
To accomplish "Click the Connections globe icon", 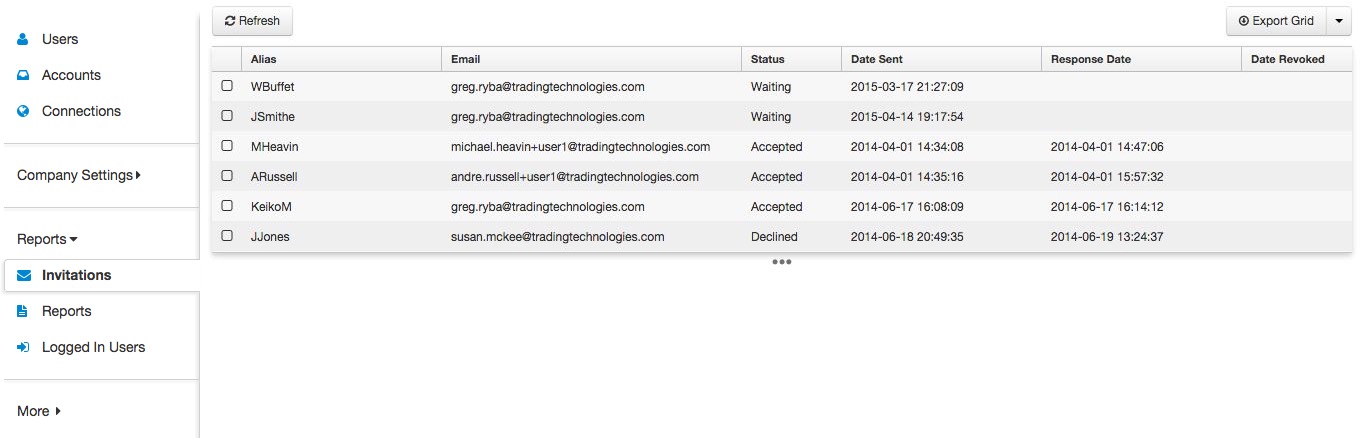I will 23,111.
